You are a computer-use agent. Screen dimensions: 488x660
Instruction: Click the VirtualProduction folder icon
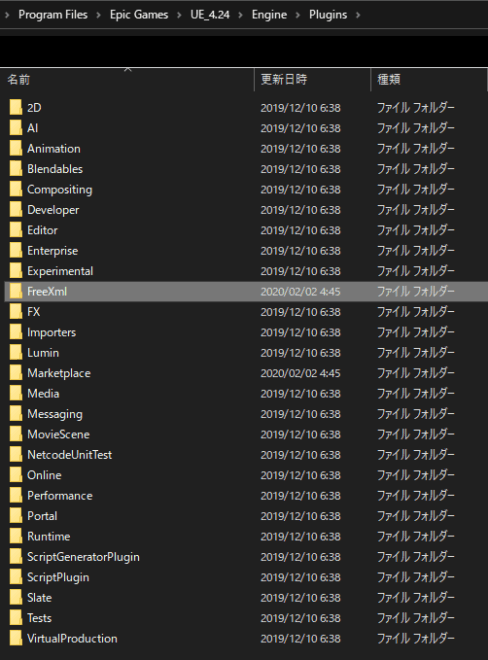[x=16, y=638]
